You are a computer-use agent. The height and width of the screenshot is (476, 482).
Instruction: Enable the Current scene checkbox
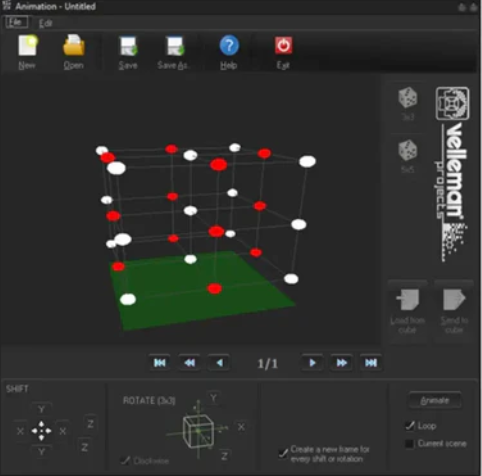pos(409,443)
